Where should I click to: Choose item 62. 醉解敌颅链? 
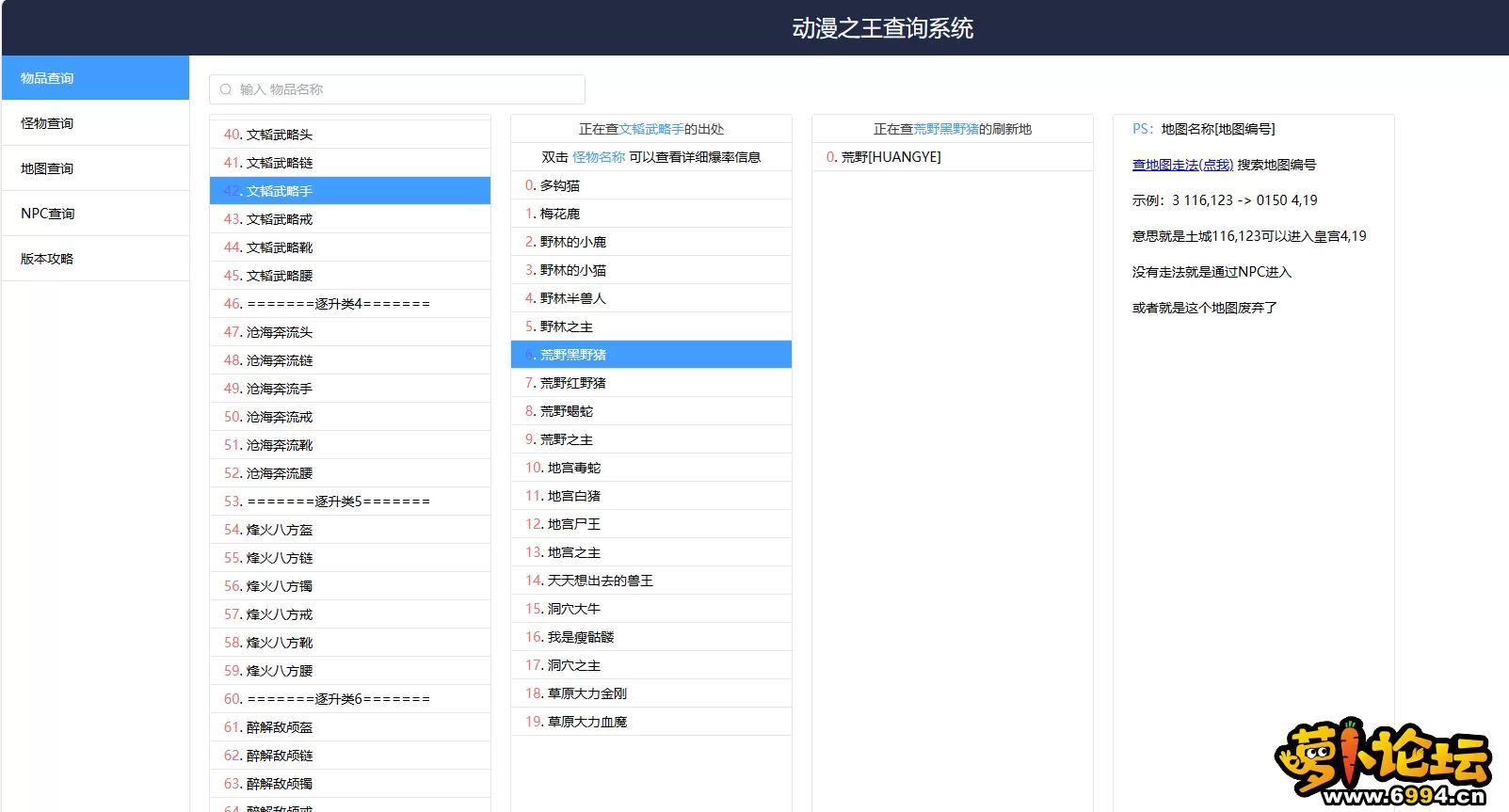click(x=350, y=756)
